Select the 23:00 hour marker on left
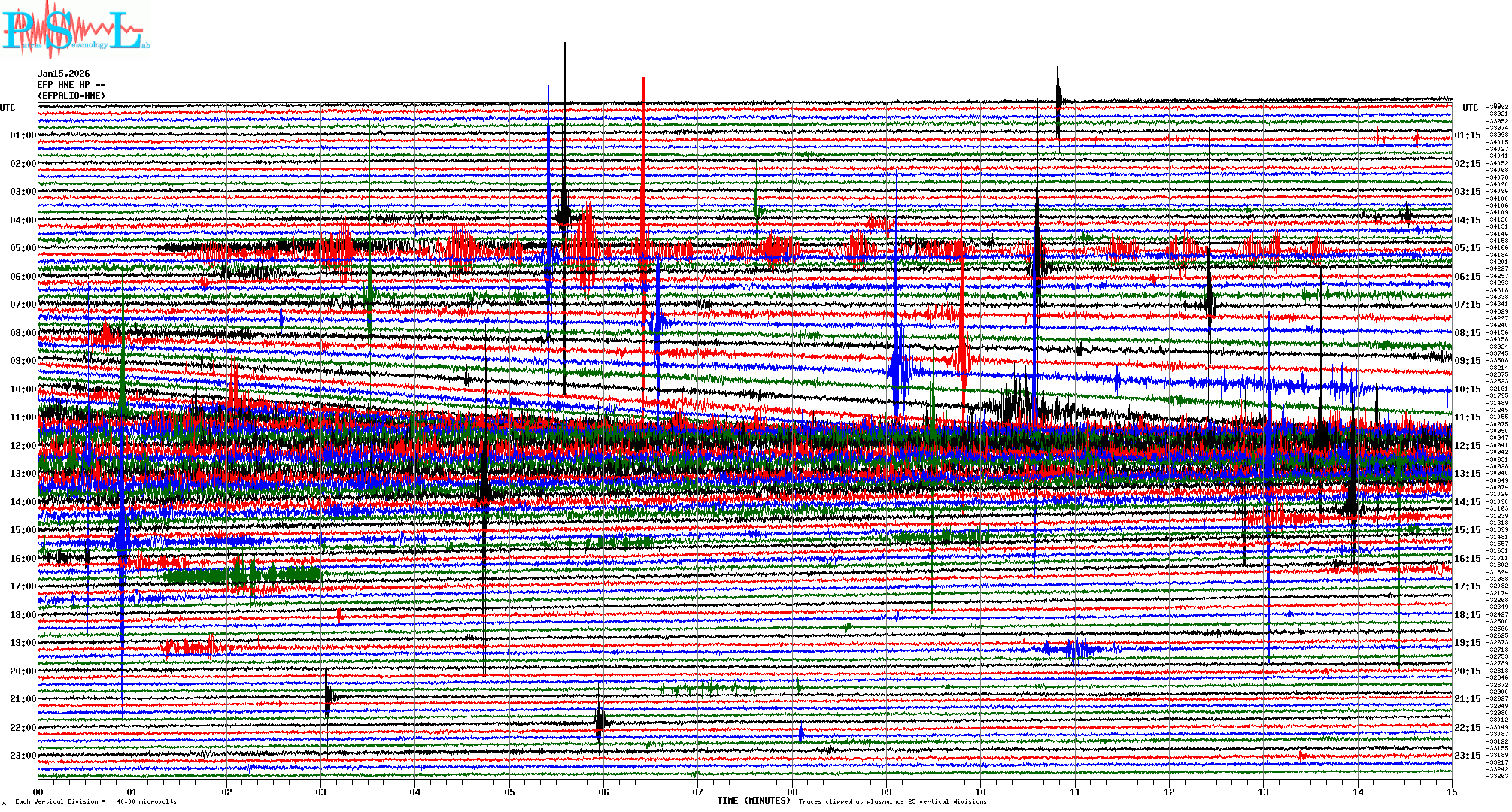 (x=23, y=756)
